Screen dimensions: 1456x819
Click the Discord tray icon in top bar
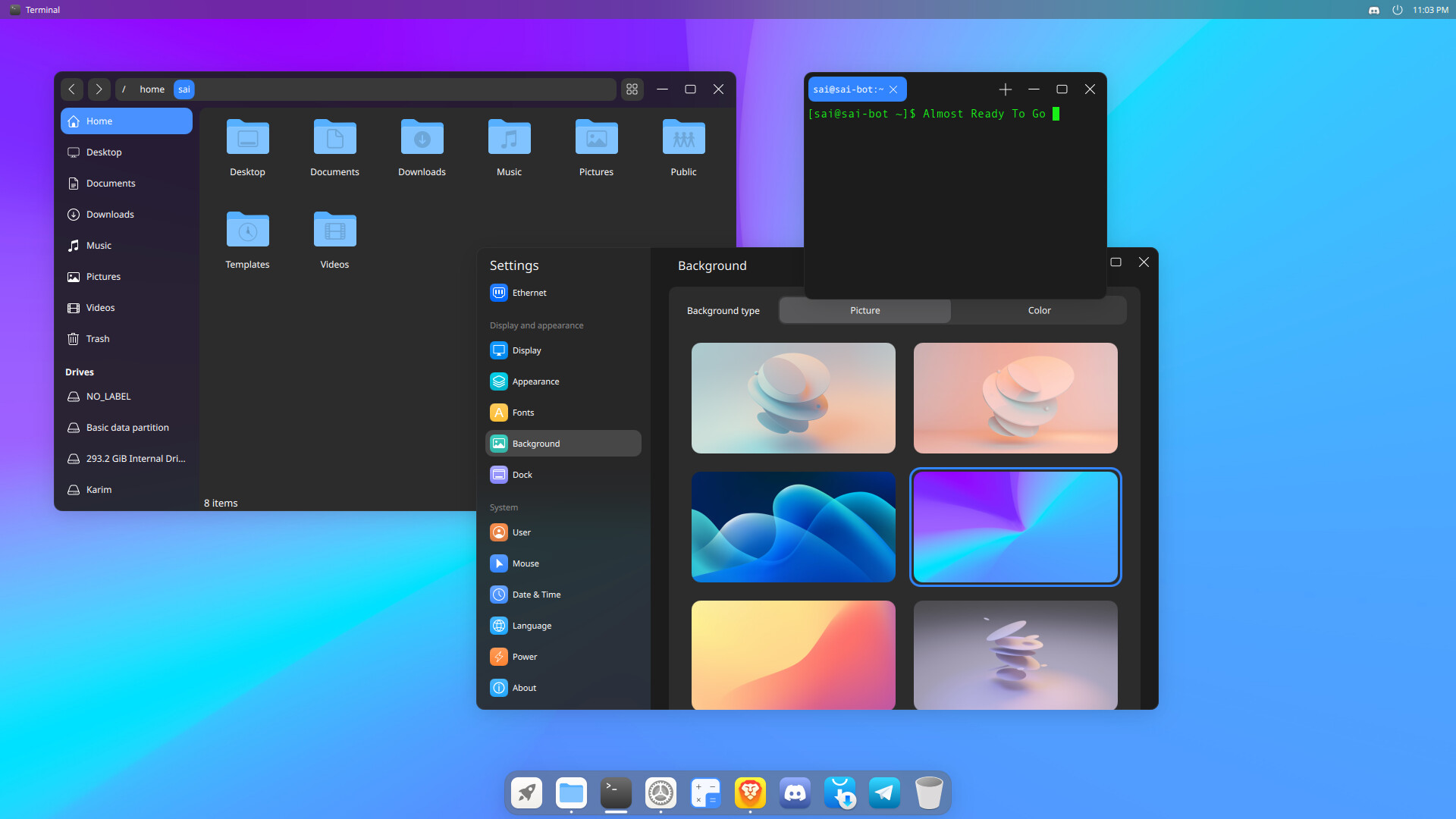[1373, 10]
